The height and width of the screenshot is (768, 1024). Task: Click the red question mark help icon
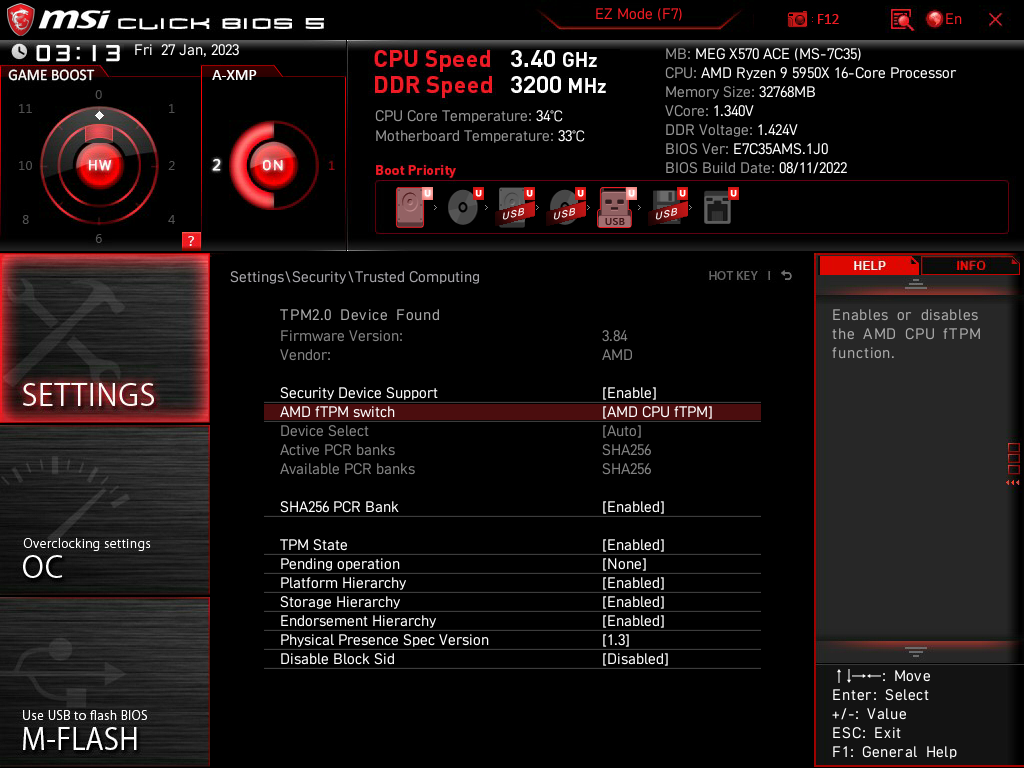191,240
